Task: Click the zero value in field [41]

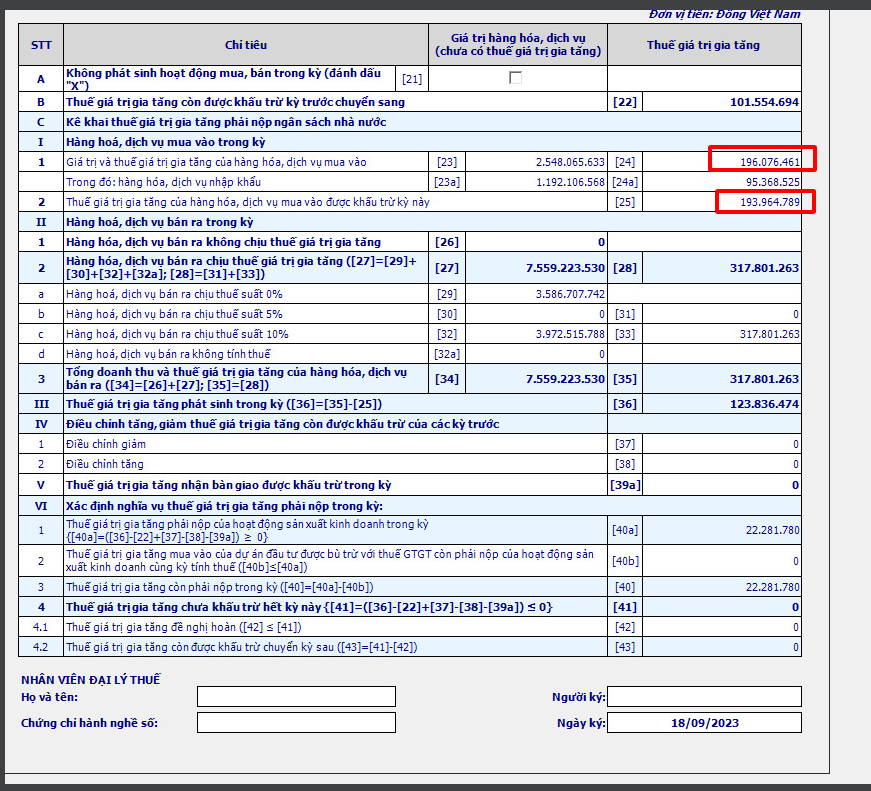Action: pos(795,608)
